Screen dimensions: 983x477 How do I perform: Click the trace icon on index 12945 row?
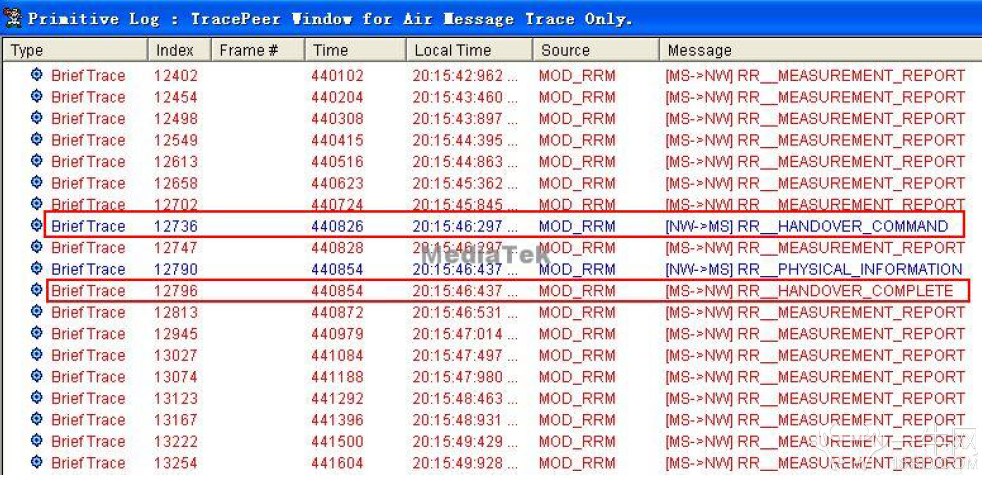37,334
